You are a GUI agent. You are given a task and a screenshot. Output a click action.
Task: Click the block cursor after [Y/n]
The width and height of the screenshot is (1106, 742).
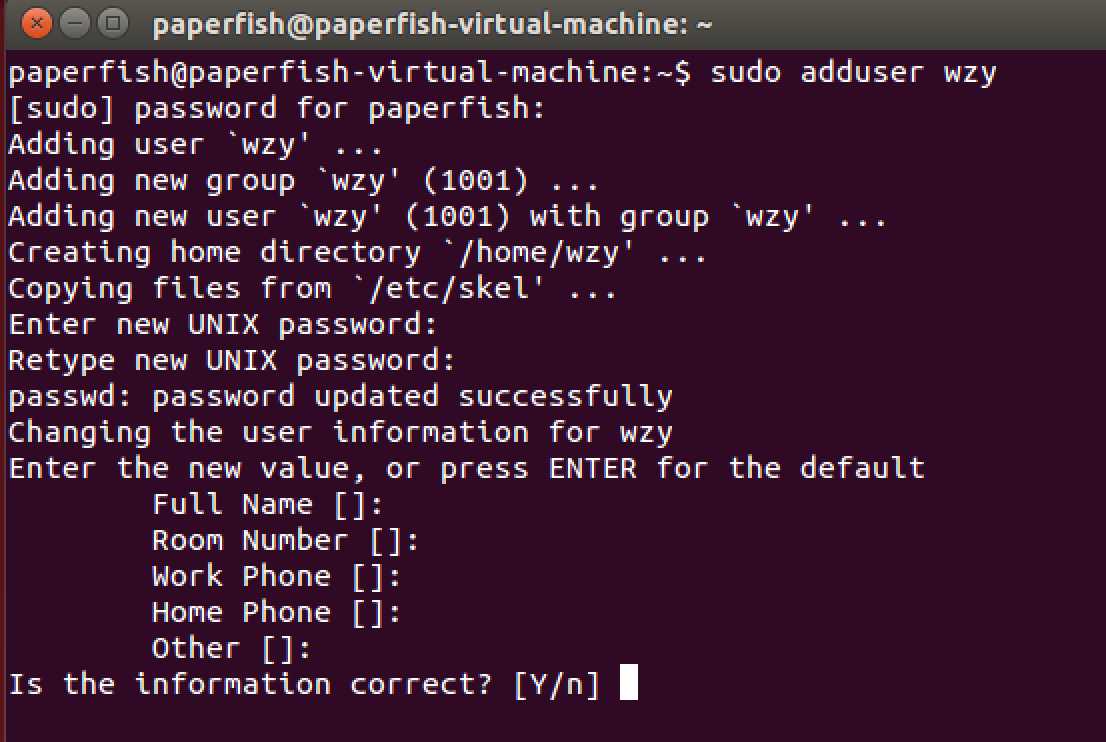click(628, 682)
